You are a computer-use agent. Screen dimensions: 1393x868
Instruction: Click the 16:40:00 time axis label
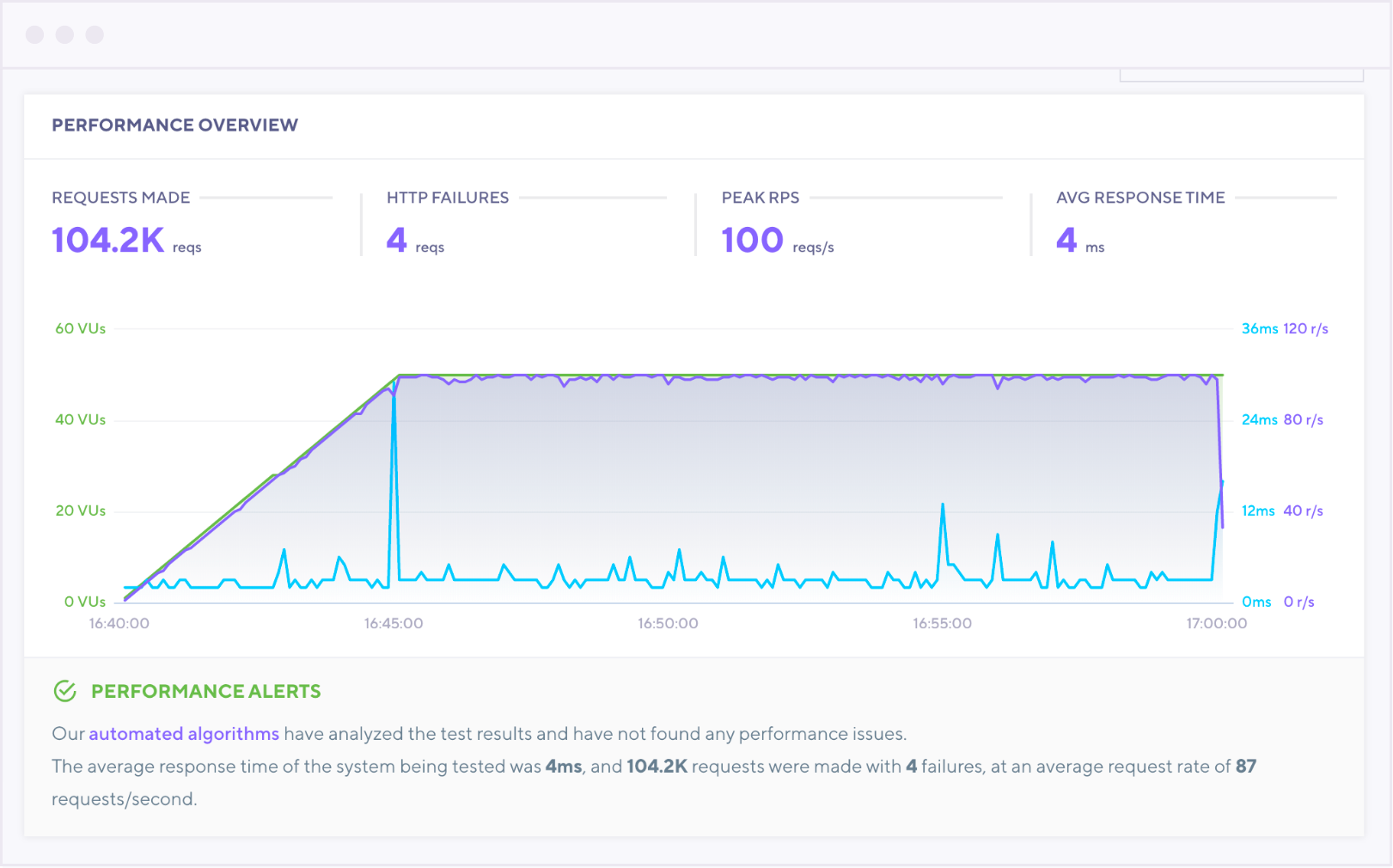coord(119,624)
